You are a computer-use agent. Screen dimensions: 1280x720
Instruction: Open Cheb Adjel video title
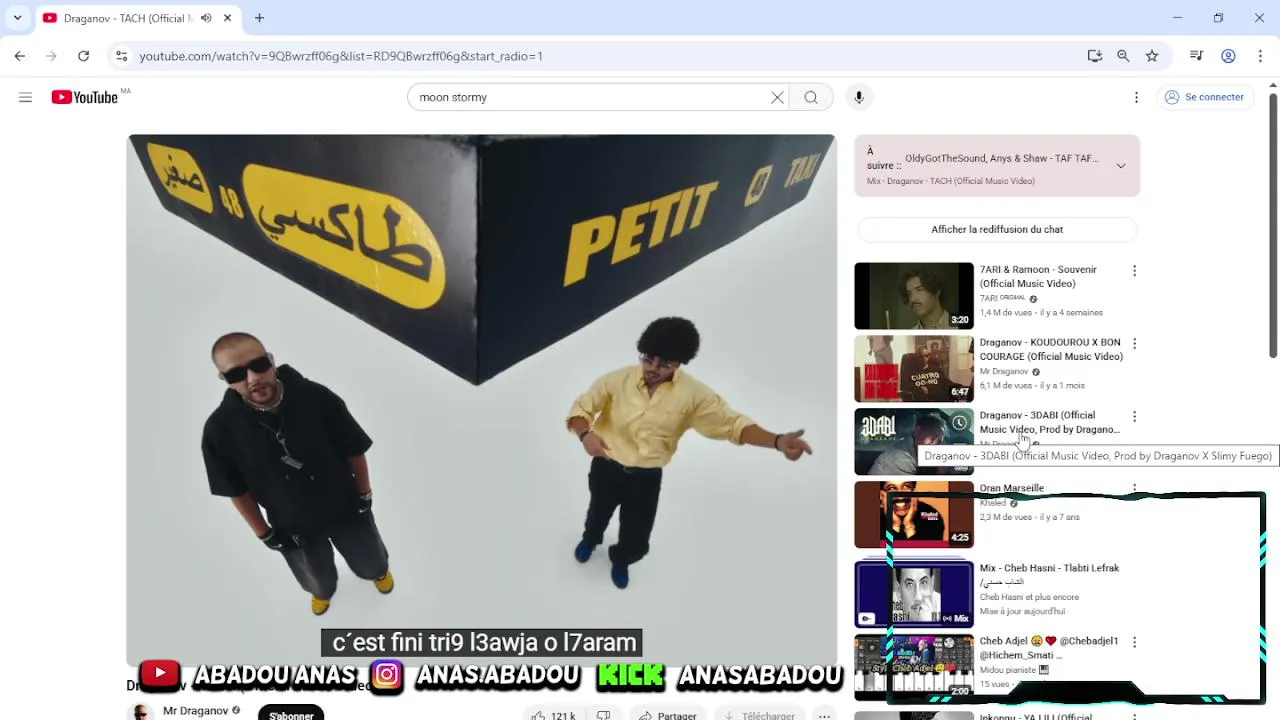click(1049, 648)
